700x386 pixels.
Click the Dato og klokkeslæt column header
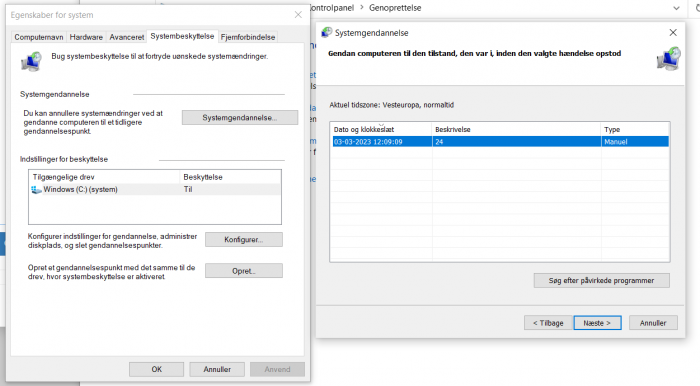click(x=381, y=129)
